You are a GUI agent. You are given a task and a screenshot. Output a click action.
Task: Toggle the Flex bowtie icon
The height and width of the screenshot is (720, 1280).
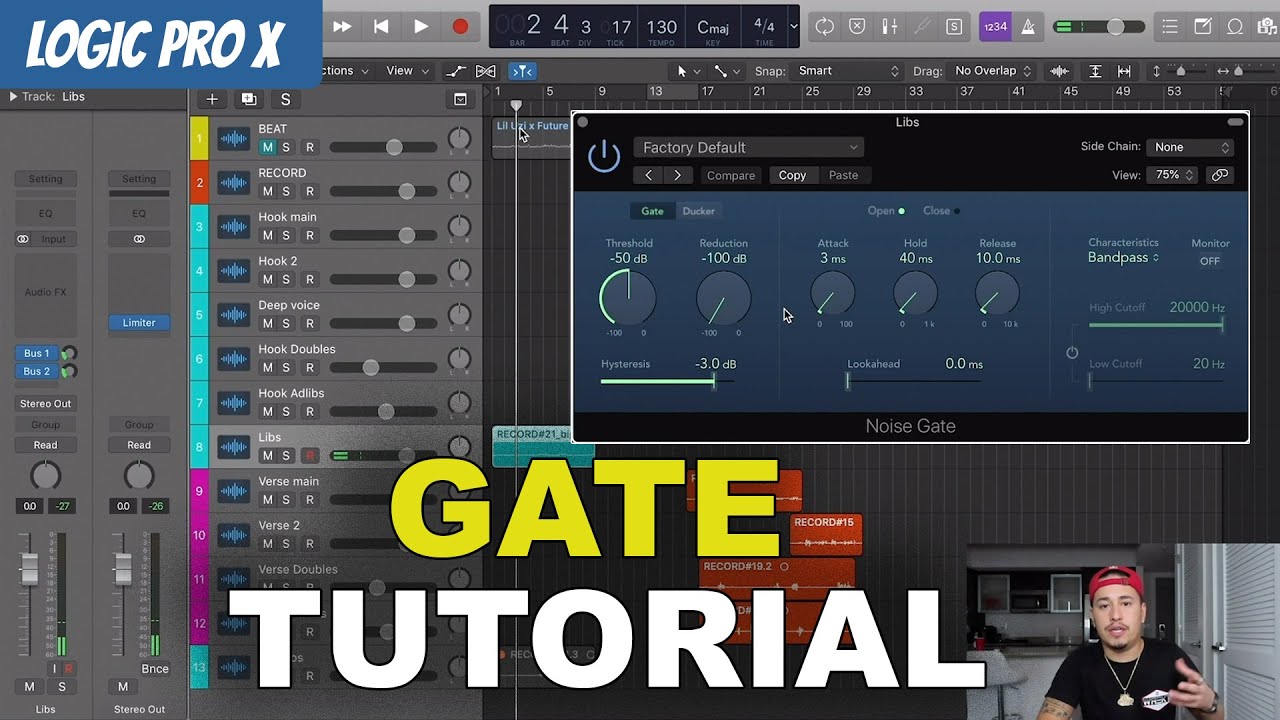[486, 71]
